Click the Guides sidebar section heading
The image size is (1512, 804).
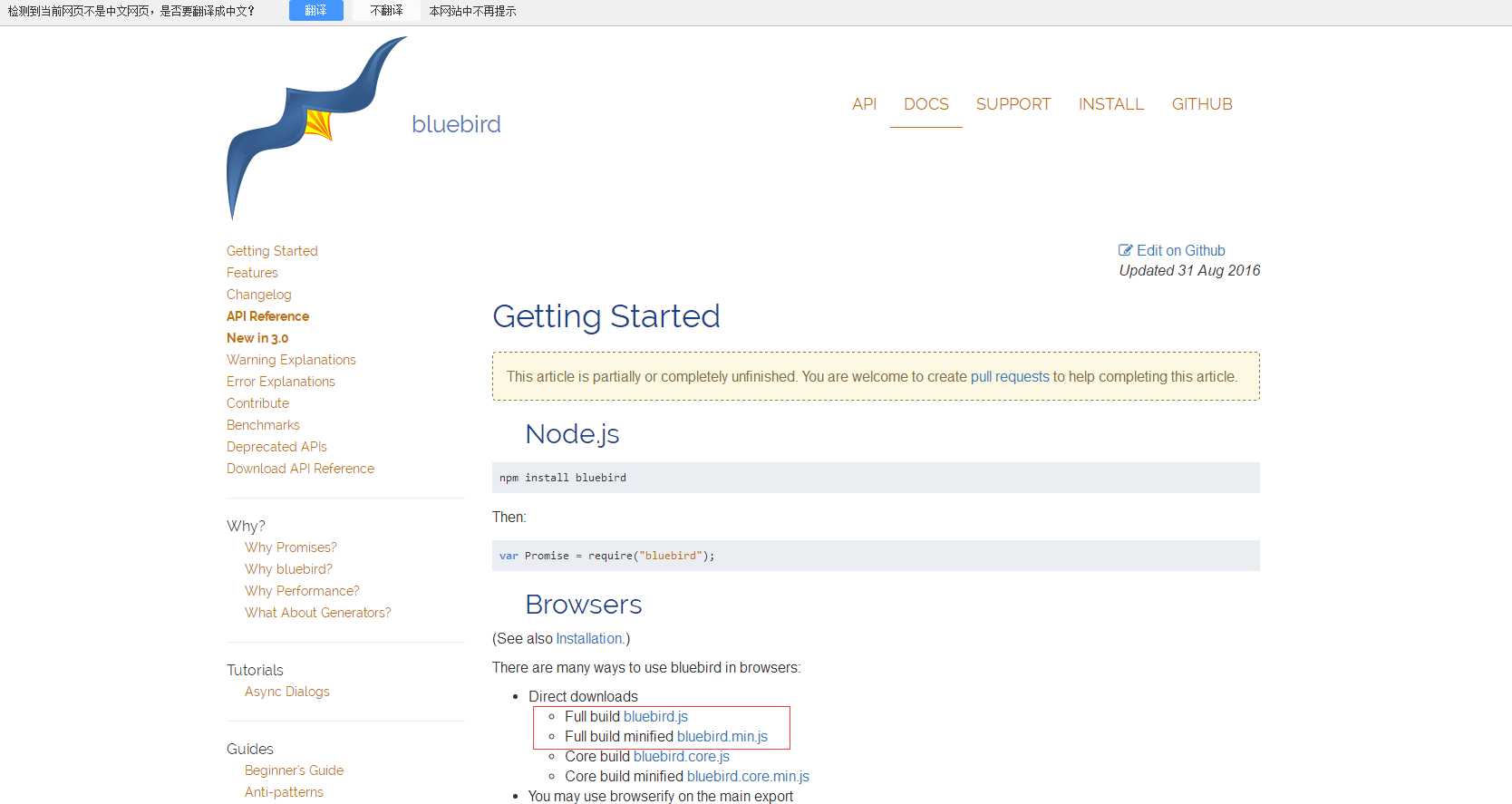250,749
